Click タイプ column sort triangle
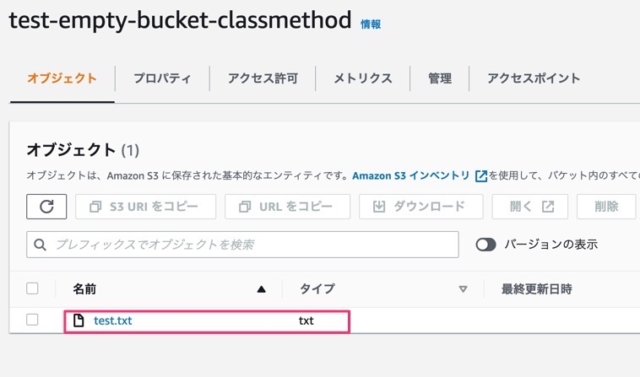 click(463, 289)
